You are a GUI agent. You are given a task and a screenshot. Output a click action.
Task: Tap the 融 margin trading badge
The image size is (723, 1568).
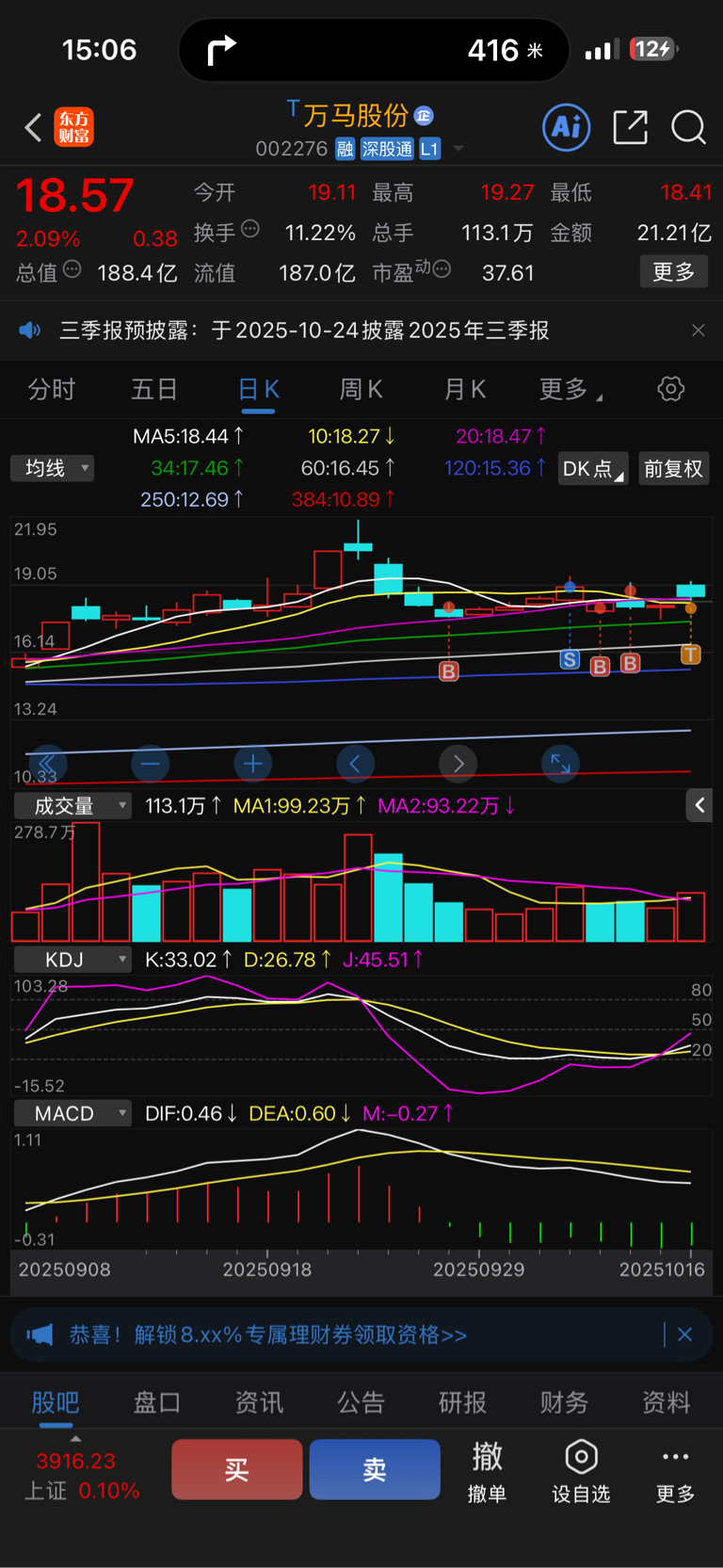[345, 149]
